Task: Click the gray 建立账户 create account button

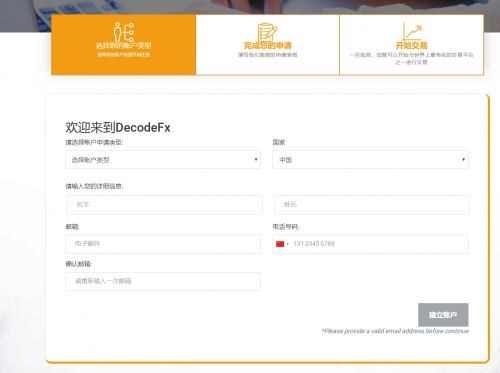Action: tap(443, 315)
